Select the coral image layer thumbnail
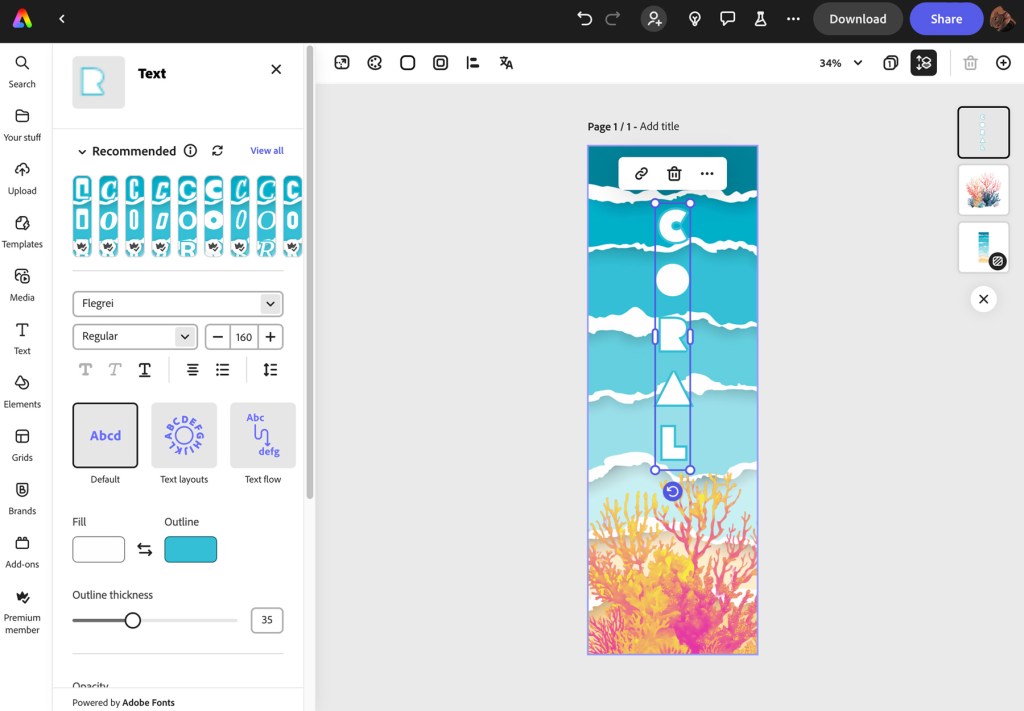The image size is (1024, 711). (x=983, y=190)
